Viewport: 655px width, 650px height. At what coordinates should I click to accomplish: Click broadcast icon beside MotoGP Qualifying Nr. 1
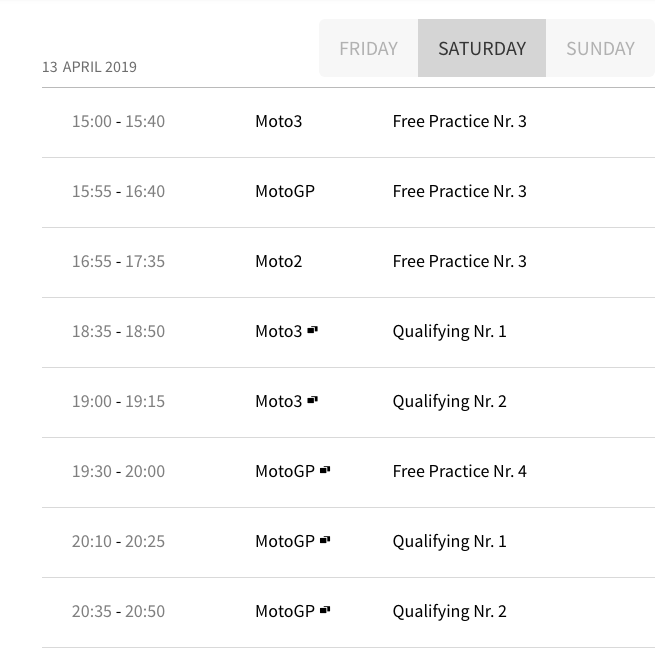325,540
